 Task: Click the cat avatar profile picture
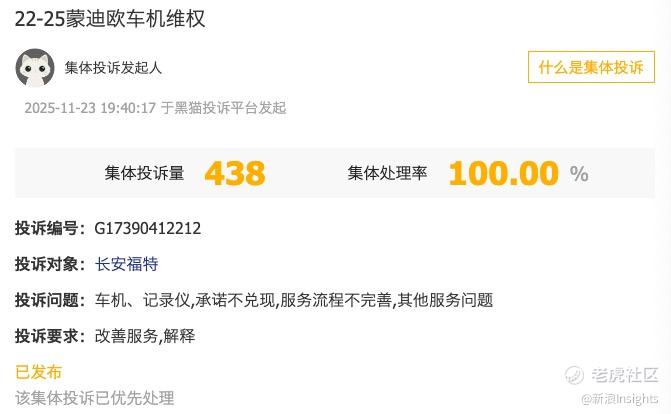point(35,68)
